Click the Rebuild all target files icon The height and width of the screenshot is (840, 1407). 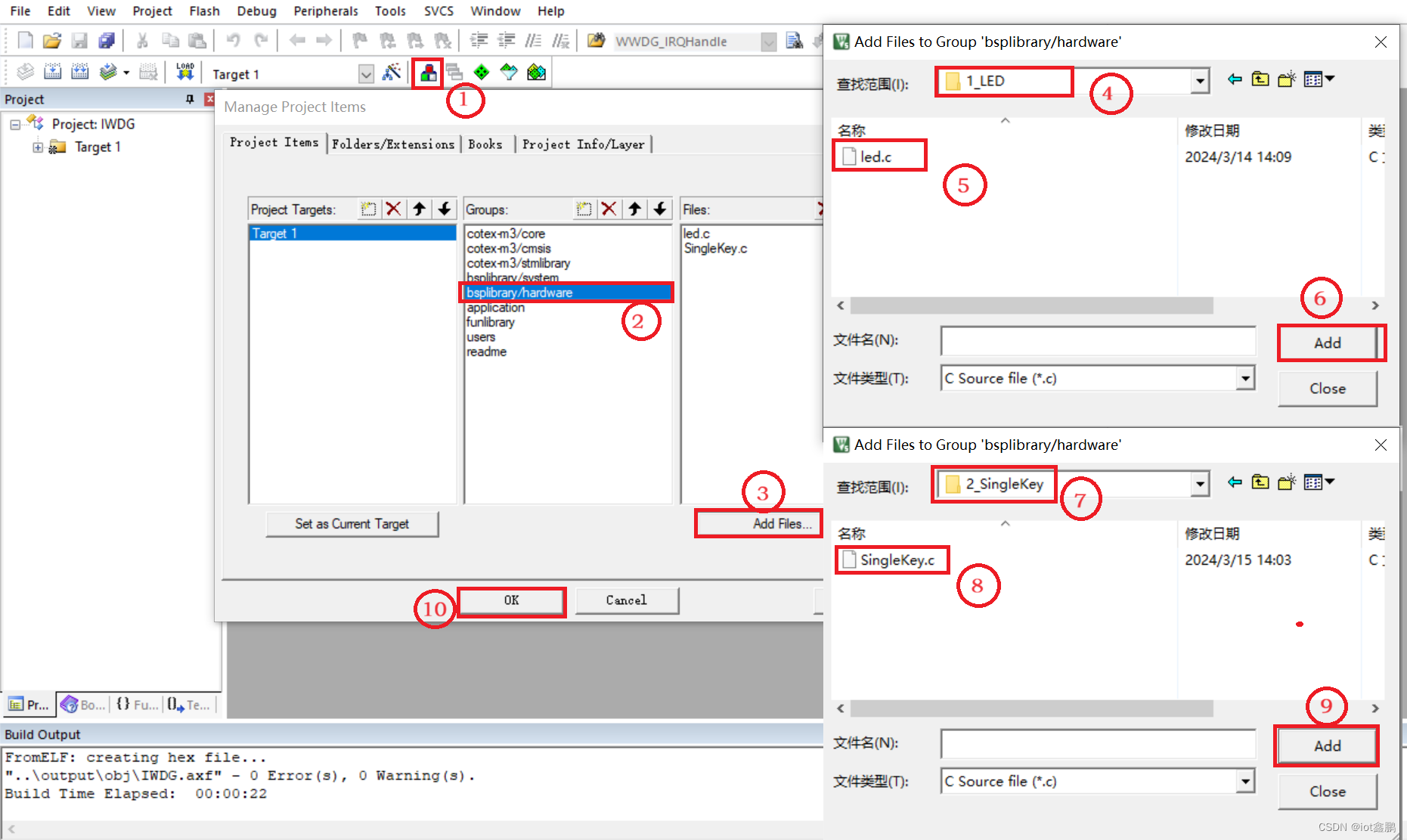tap(79, 73)
